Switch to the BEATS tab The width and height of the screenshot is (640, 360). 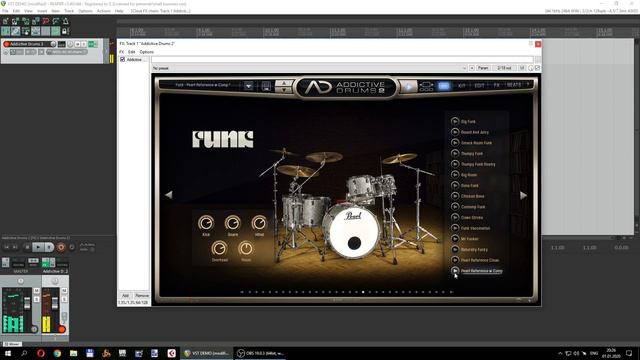pos(514,85)
